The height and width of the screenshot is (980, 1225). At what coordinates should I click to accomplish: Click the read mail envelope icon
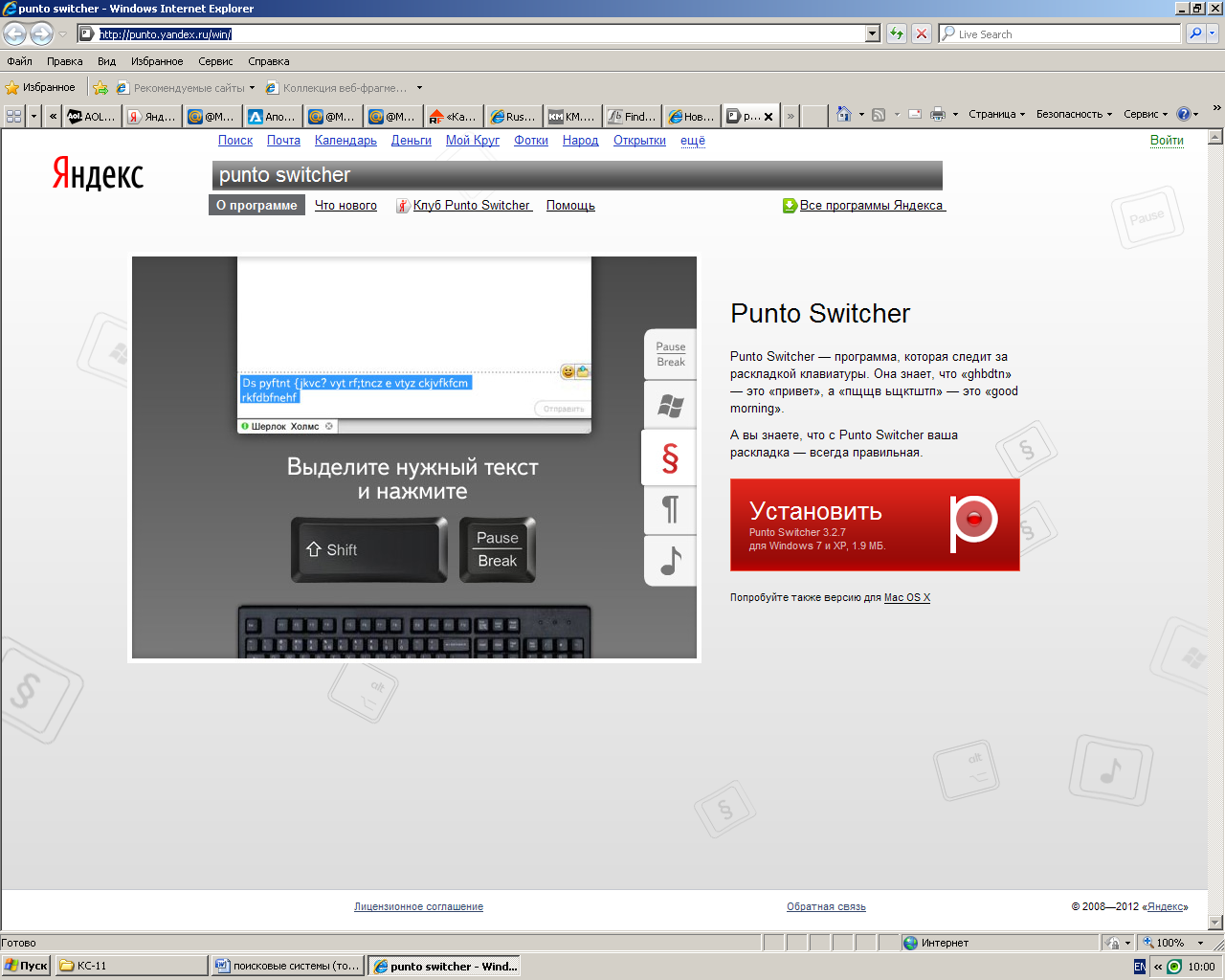915,114
